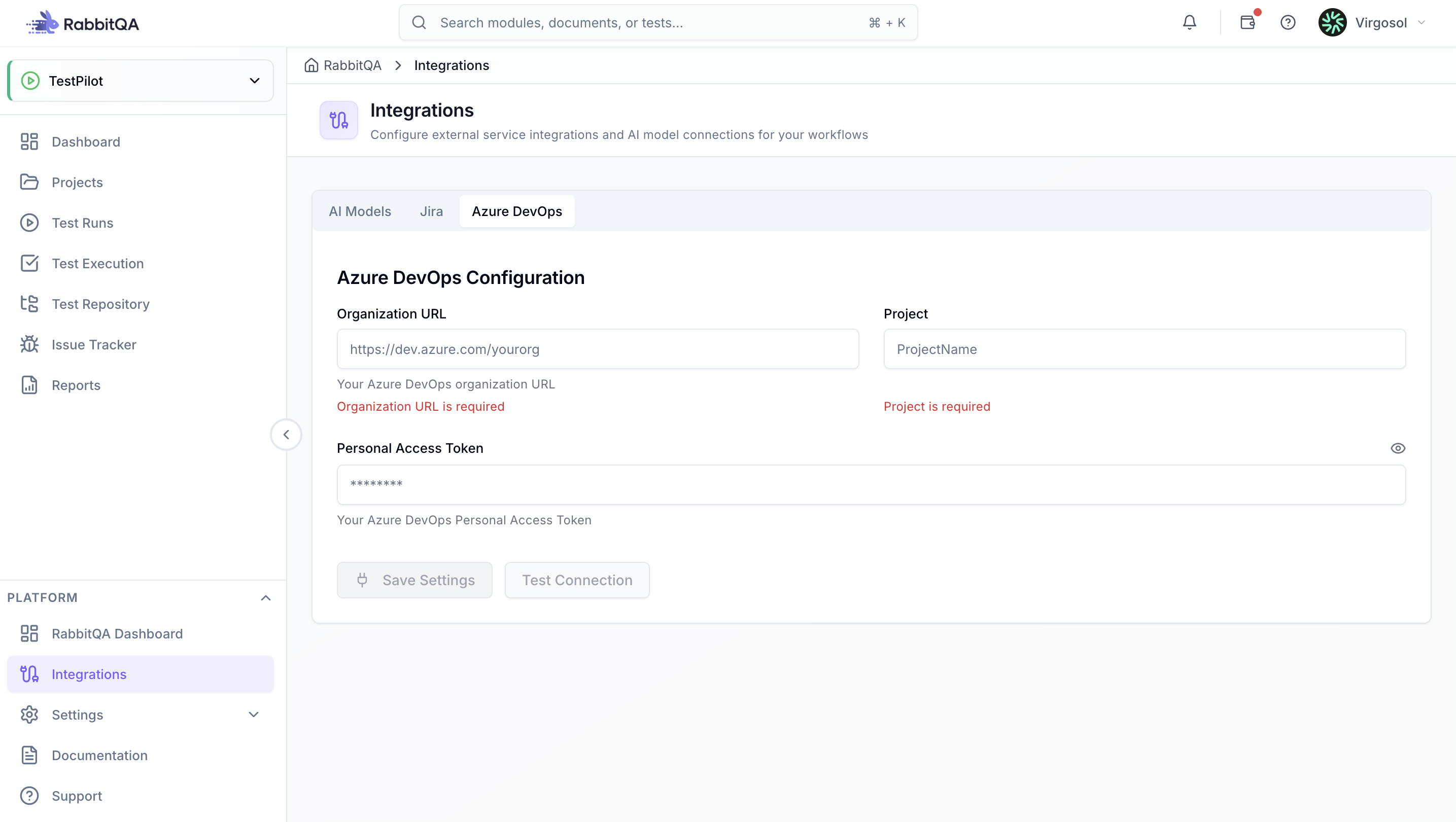Open help question mark icon

coord(1288,23)
